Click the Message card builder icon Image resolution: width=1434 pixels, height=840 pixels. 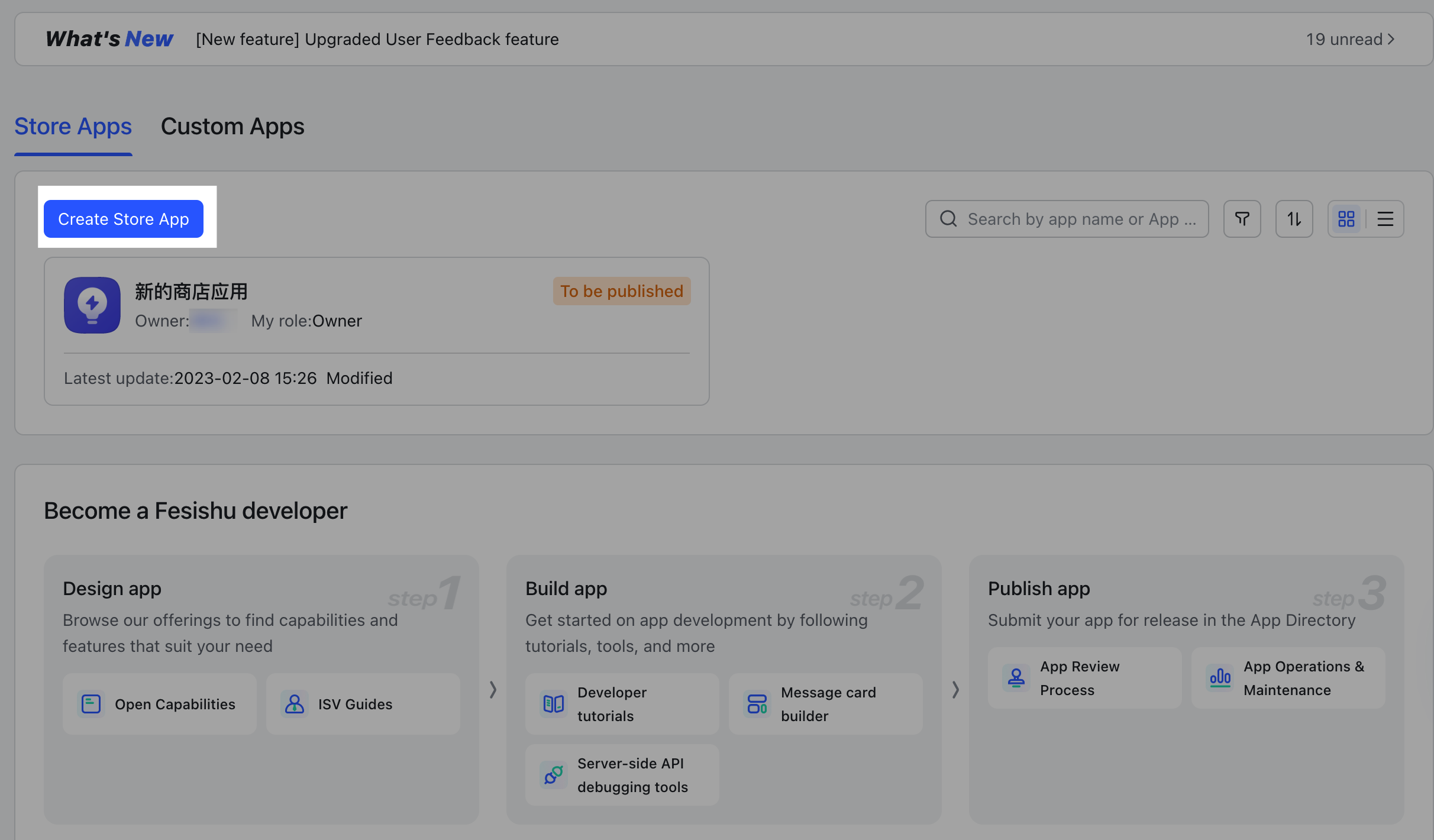pos(757,704)
